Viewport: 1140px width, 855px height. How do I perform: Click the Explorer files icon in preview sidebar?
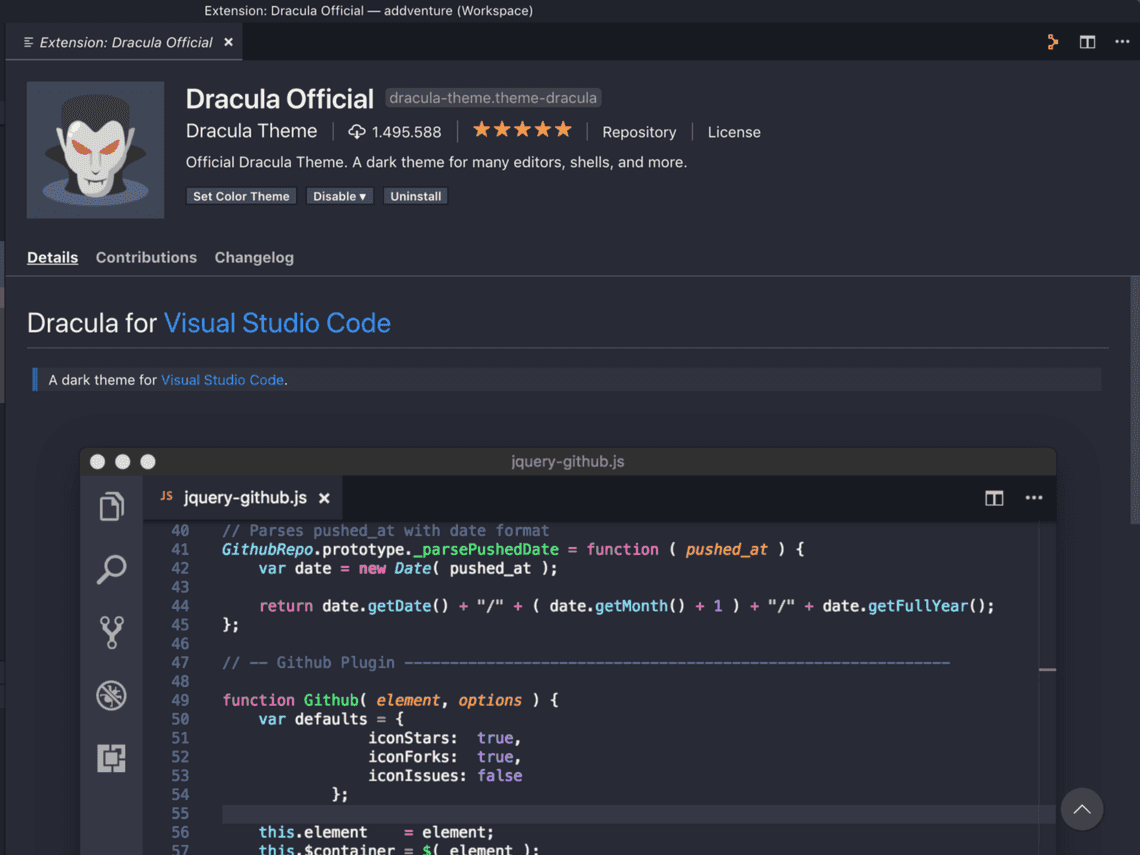pyautogui.click(x=111, y=506)
